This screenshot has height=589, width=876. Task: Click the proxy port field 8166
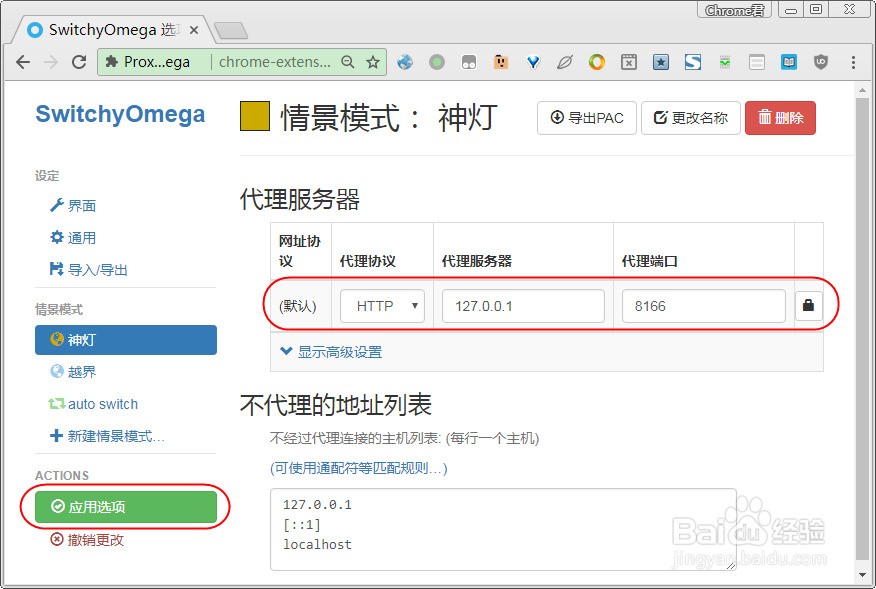click(703, 306)
